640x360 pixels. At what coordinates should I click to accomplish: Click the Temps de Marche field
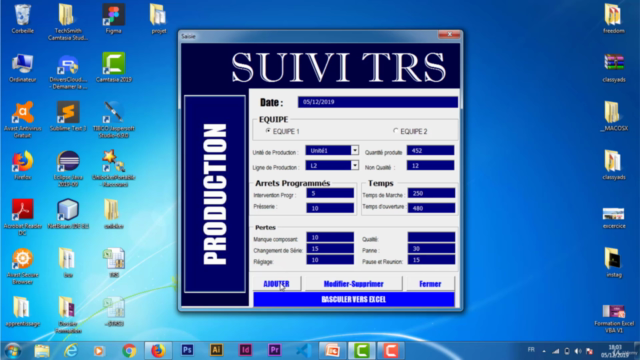(431, 193)
